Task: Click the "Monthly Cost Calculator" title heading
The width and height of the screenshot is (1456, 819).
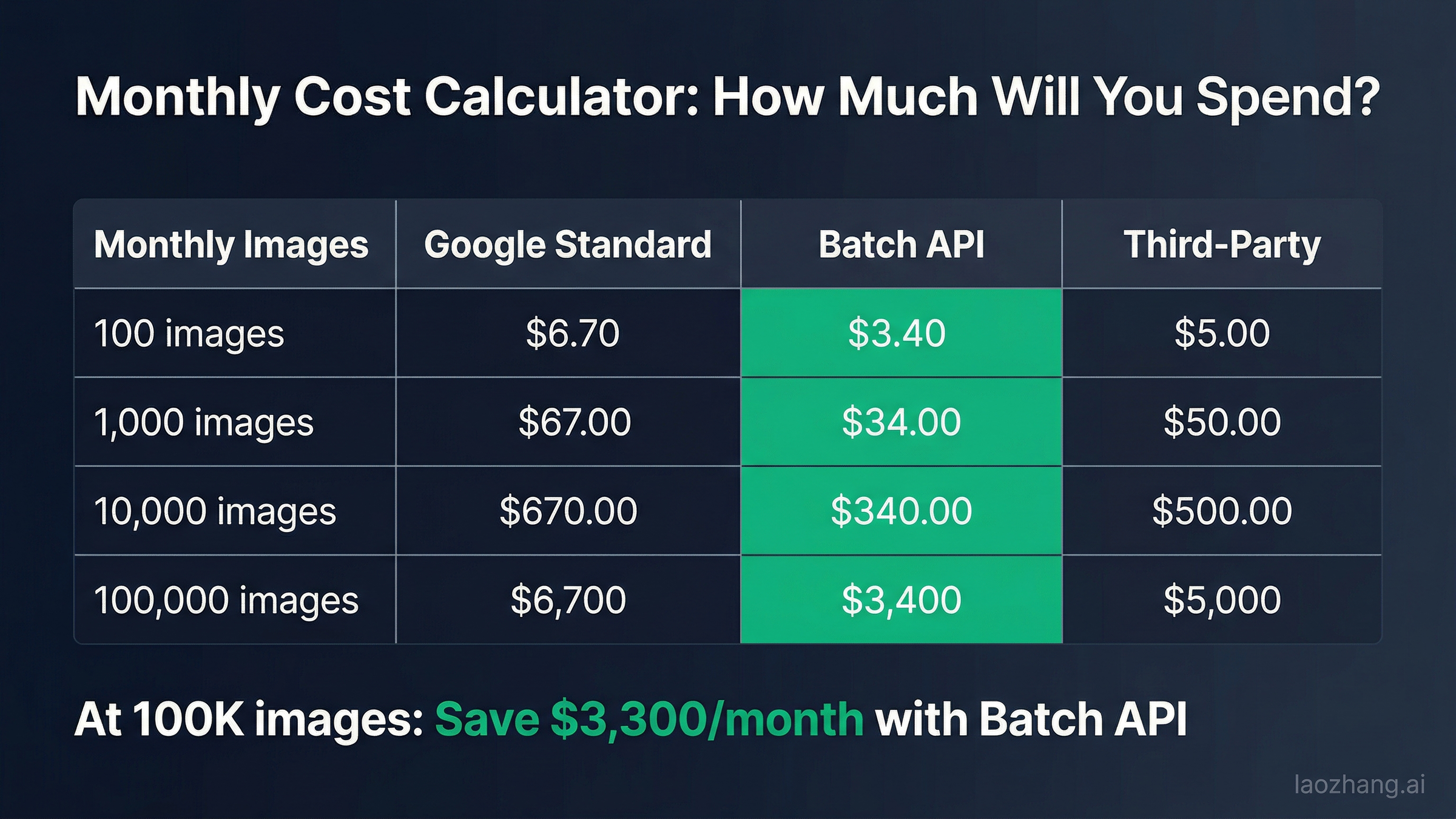Action: [727, 97]
